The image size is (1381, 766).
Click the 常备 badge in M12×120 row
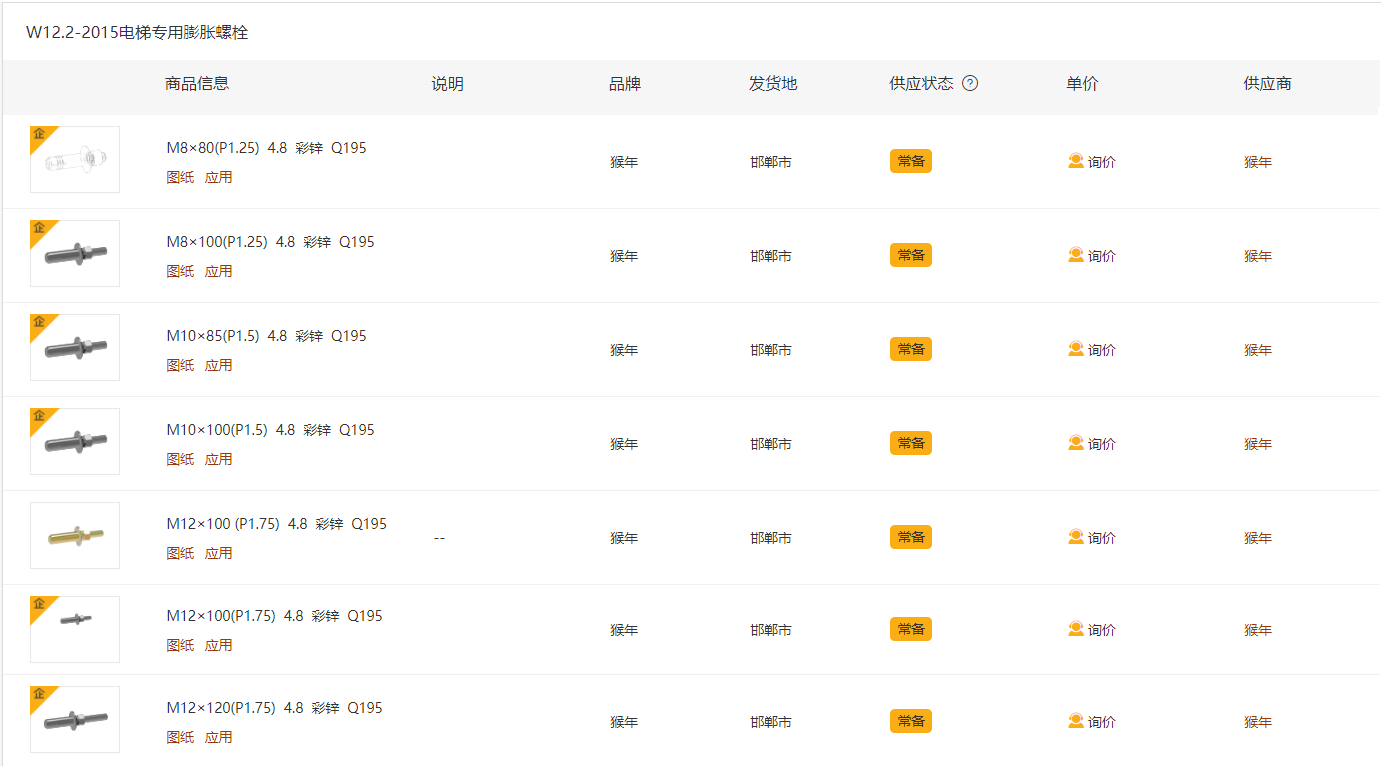[910, 721]
